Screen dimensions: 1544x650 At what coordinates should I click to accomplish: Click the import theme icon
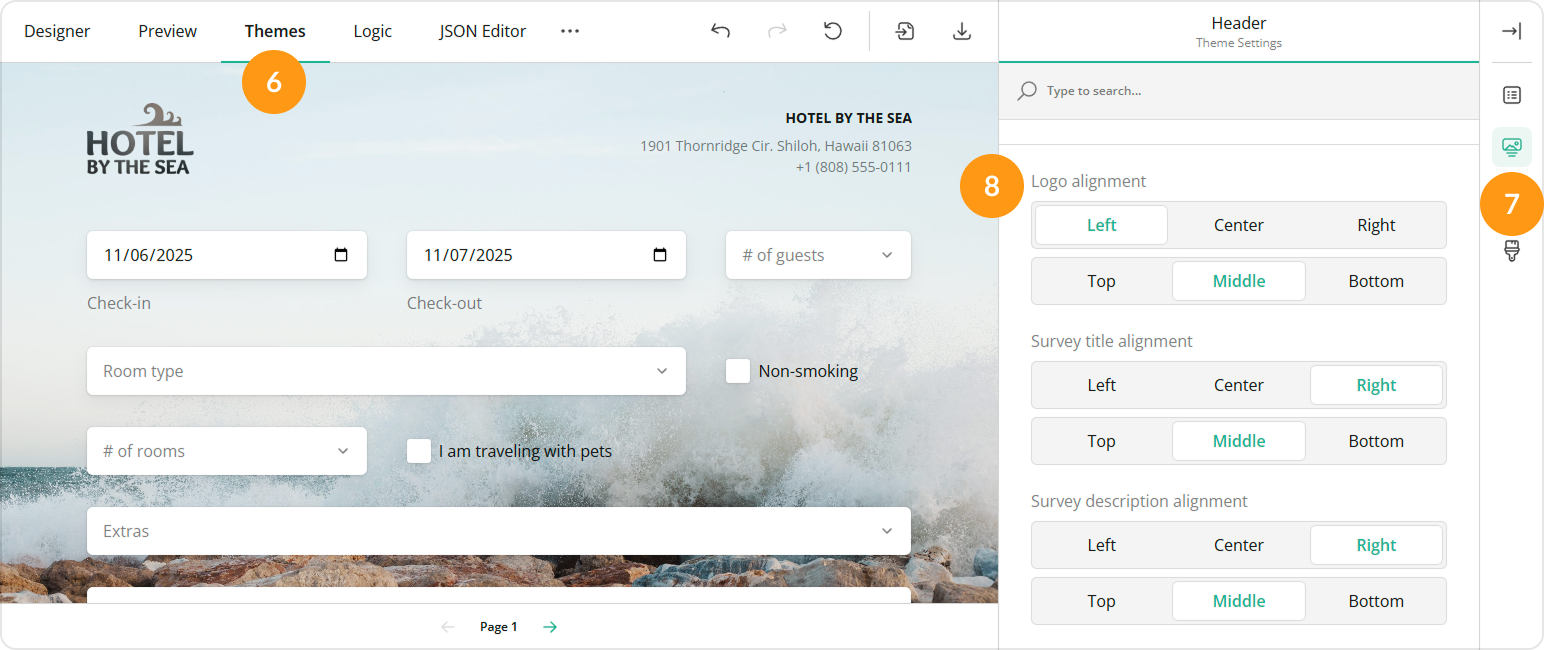point(905,31)
